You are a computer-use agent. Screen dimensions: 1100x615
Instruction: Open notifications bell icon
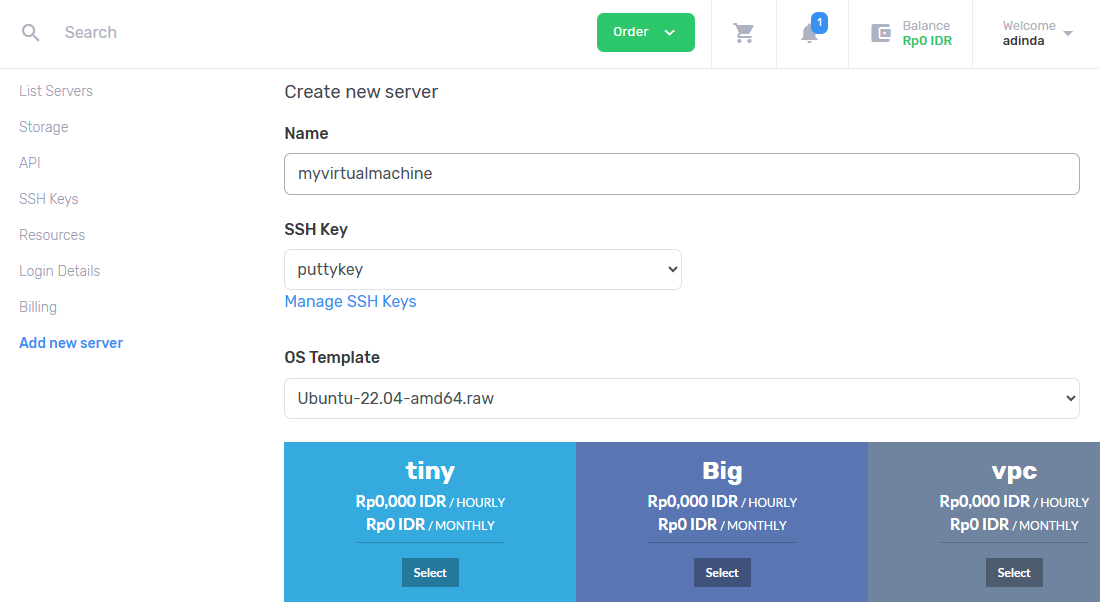pyautogui.click(x=810, y=33)
